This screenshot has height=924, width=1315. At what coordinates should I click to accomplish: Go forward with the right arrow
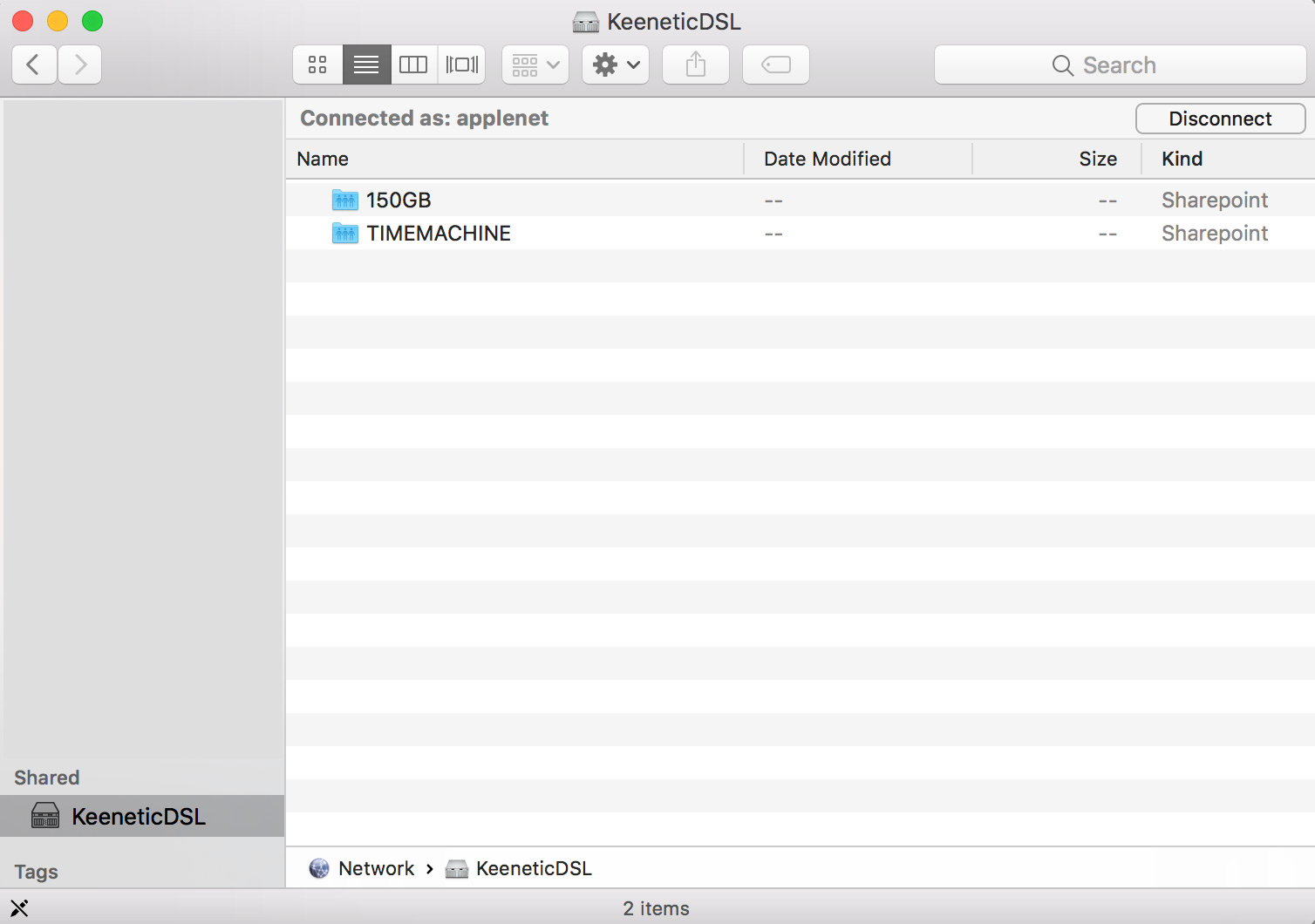coord(80,65)
